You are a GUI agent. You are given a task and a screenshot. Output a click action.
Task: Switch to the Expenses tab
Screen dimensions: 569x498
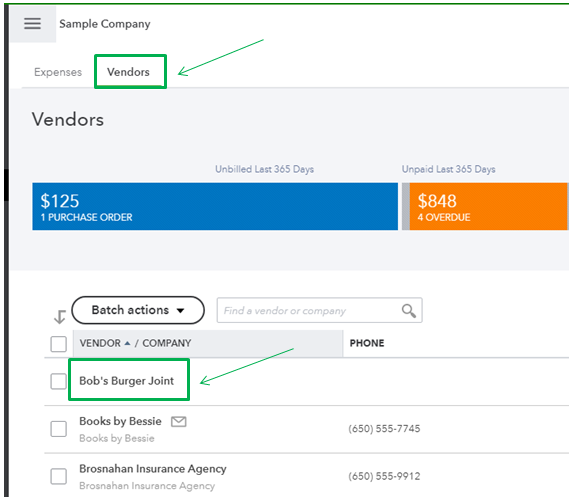coord(58,72)
